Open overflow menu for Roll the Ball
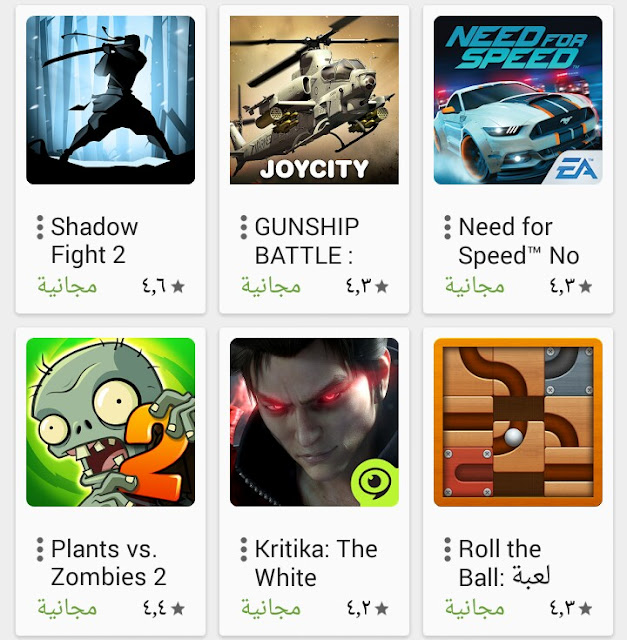This screenshot has width=627, height=640. click(447, 549)
